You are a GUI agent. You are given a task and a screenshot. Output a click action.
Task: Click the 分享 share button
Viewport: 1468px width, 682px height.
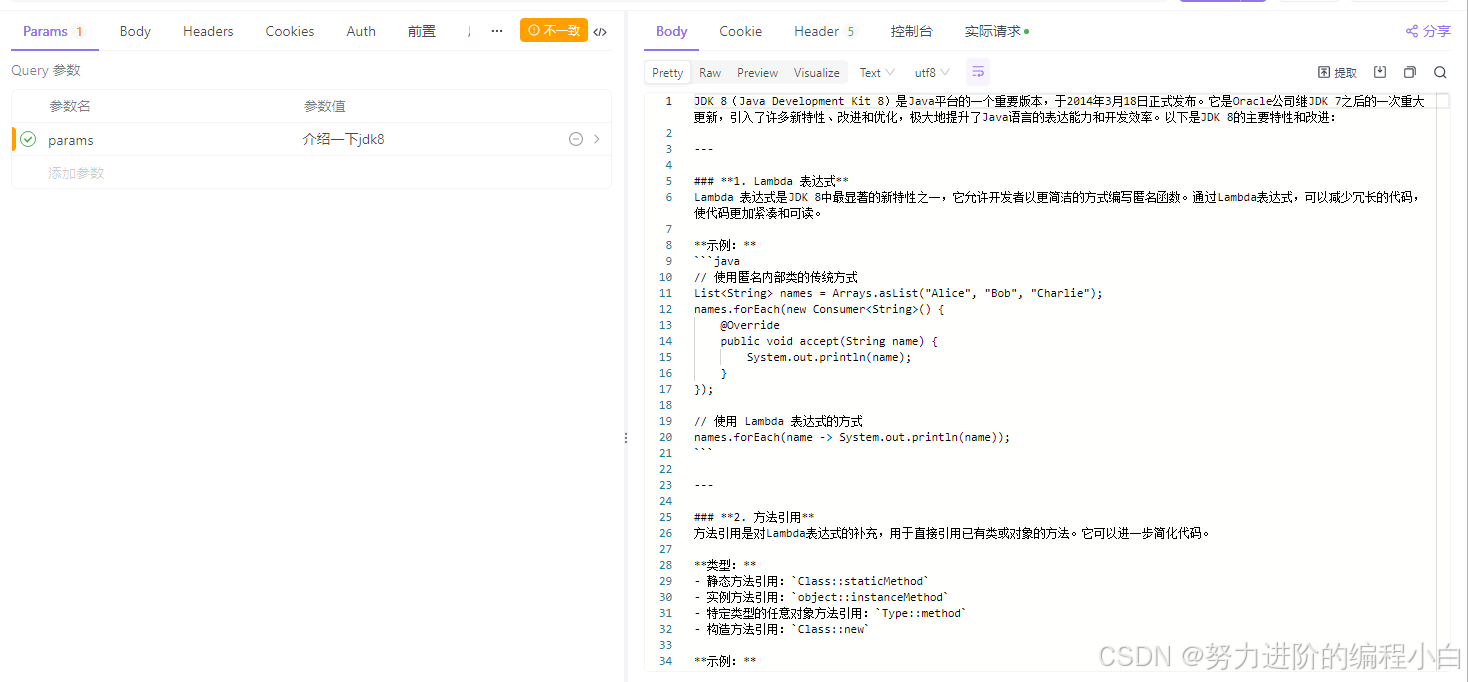(1428, 31)
